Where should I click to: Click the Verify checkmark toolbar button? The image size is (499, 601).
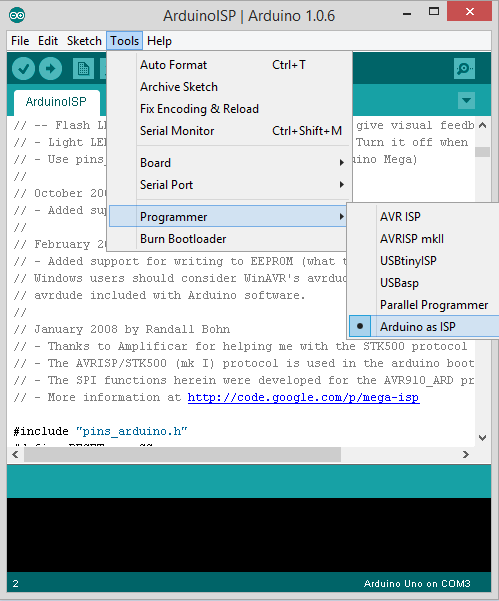[23, 69]
